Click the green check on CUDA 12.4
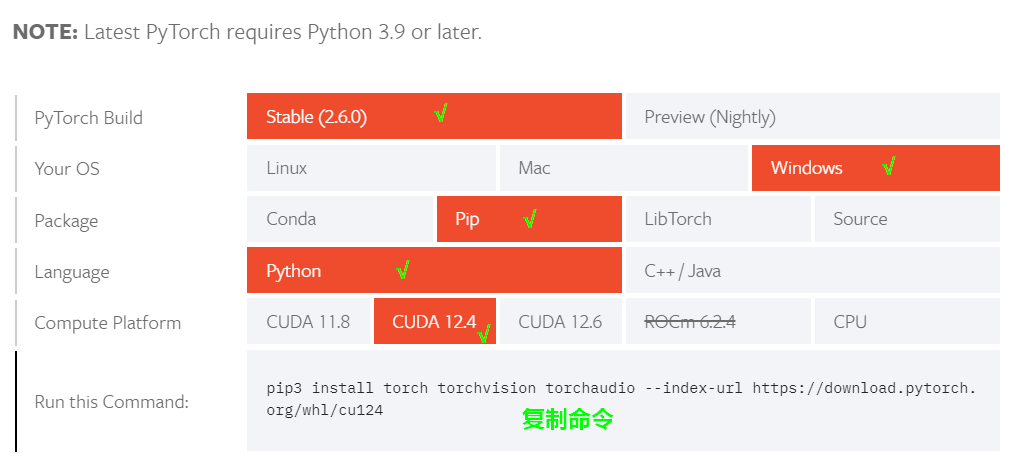Image resolution: width=1018 pixels, height=467 pixels. coord(484,334)
